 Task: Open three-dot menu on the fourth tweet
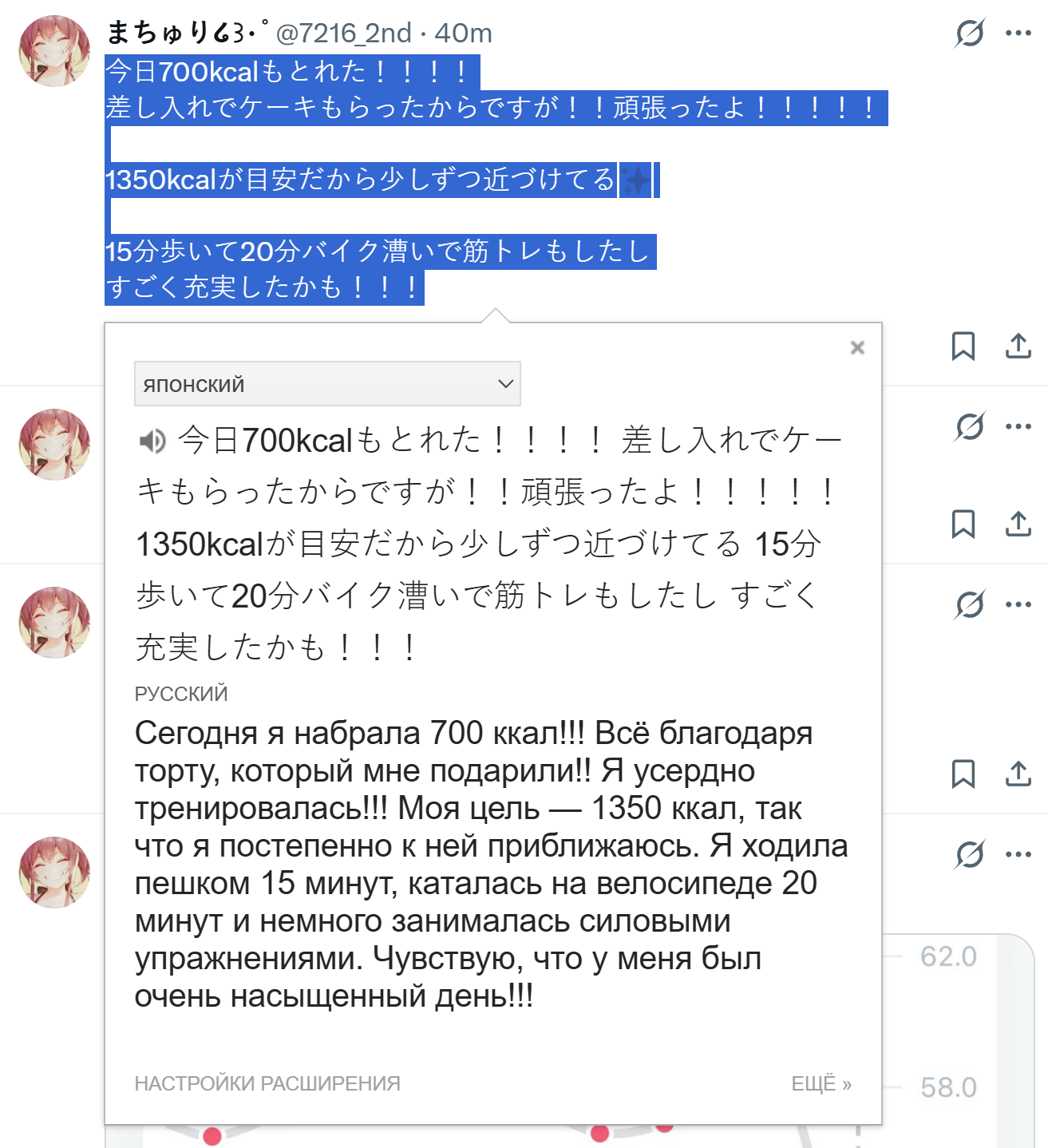(1018, 854)
